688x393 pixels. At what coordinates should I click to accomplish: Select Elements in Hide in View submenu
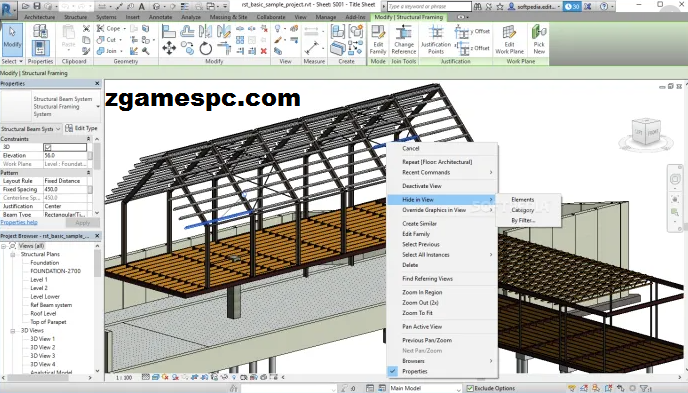coord(523,200)
